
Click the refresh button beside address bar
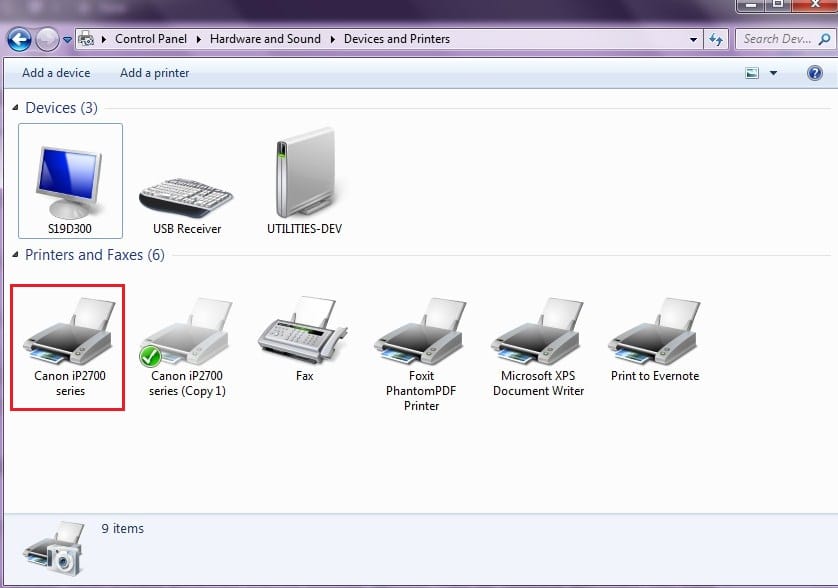point(716,39)
